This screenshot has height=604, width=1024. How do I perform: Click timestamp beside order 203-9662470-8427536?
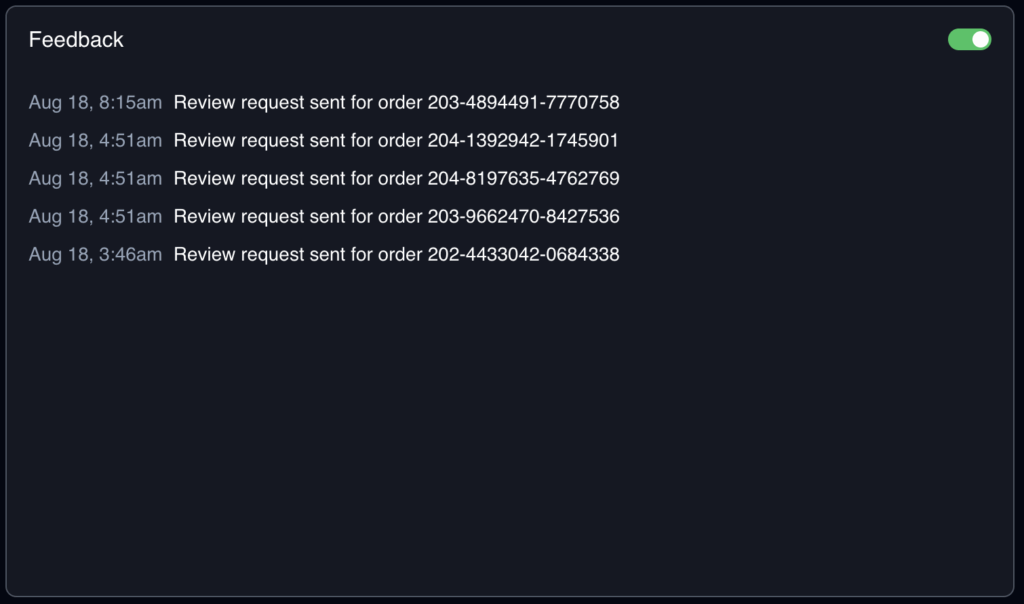95,217
